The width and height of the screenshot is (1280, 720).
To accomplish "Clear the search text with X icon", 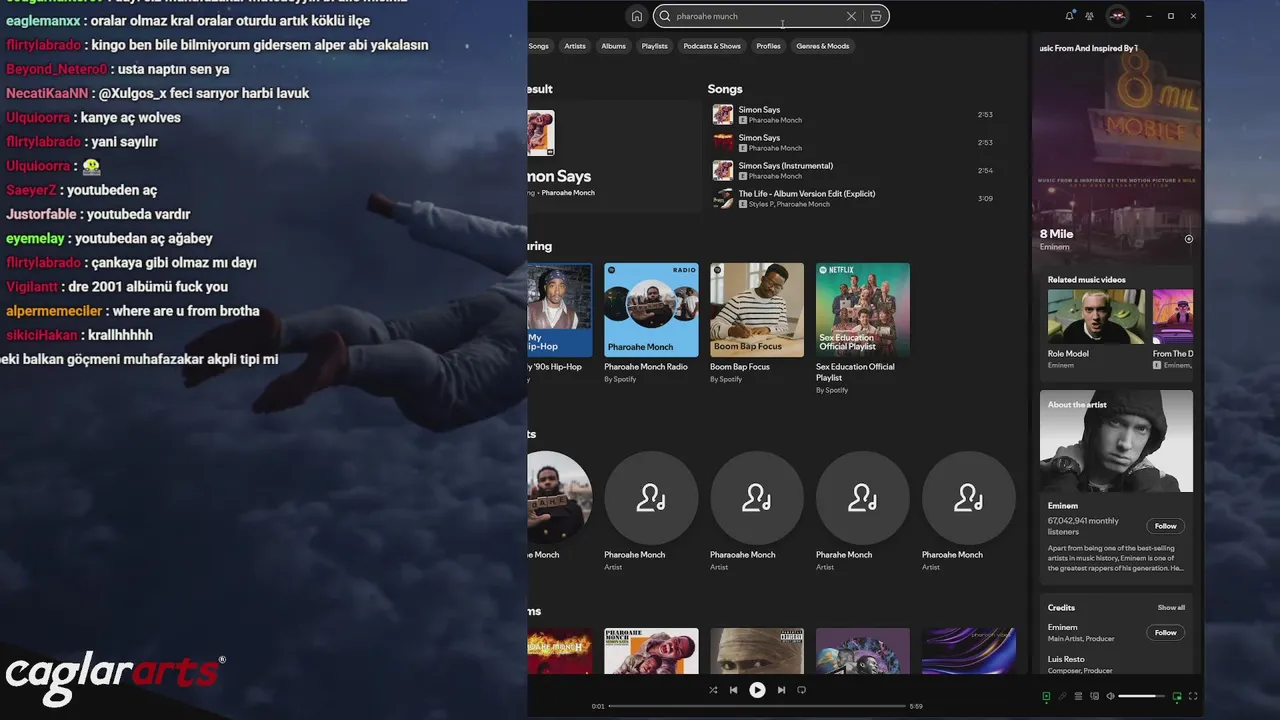I will pyautogui.click(x=851, y=16).
